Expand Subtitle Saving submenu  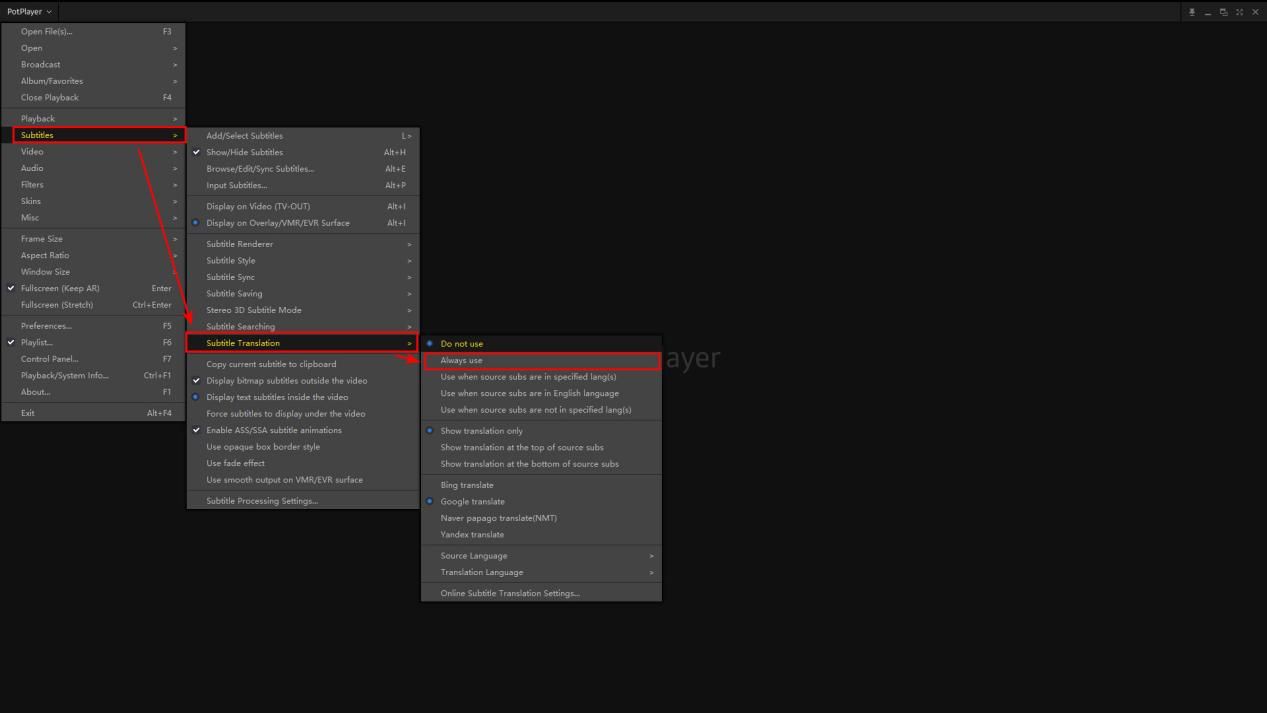tap(302, 293)
